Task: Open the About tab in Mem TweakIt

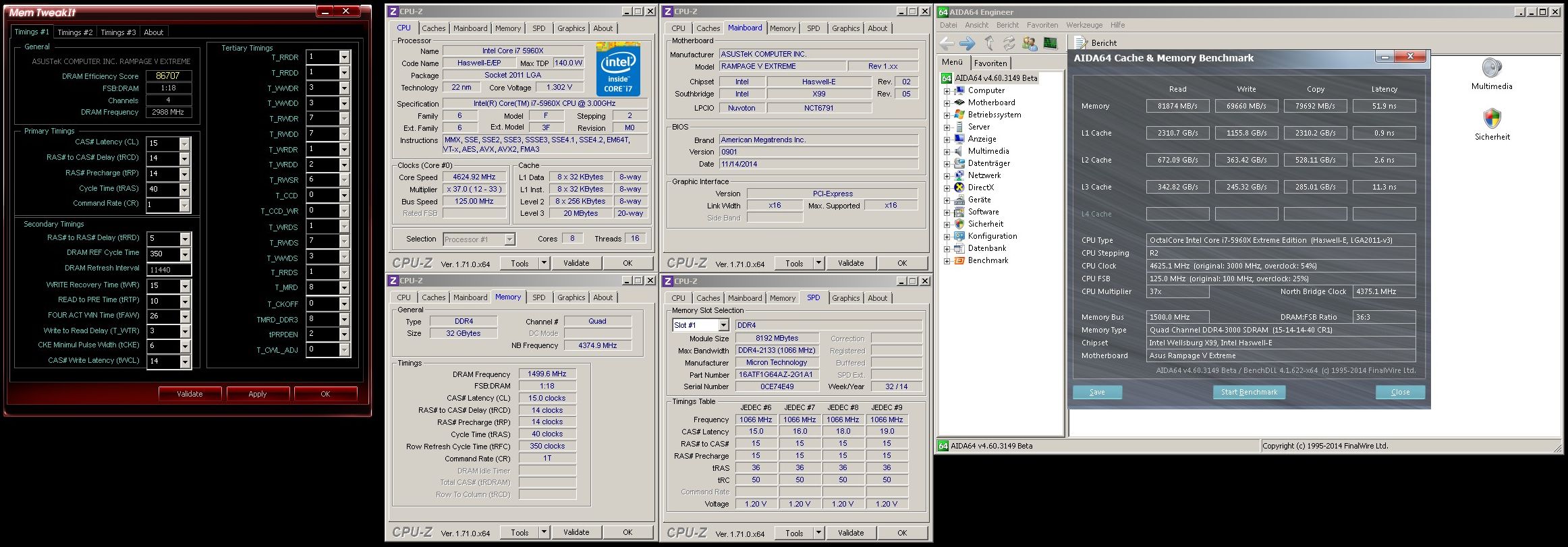Action: [x=154, y=32]
